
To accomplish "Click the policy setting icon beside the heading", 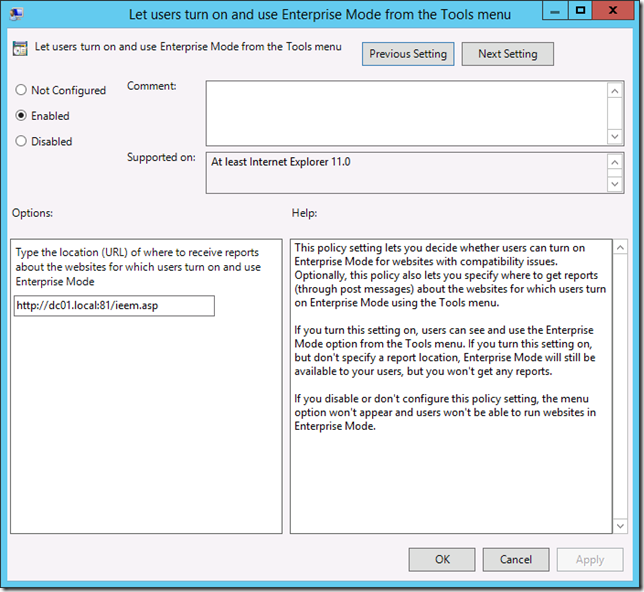I will (21, 48).
